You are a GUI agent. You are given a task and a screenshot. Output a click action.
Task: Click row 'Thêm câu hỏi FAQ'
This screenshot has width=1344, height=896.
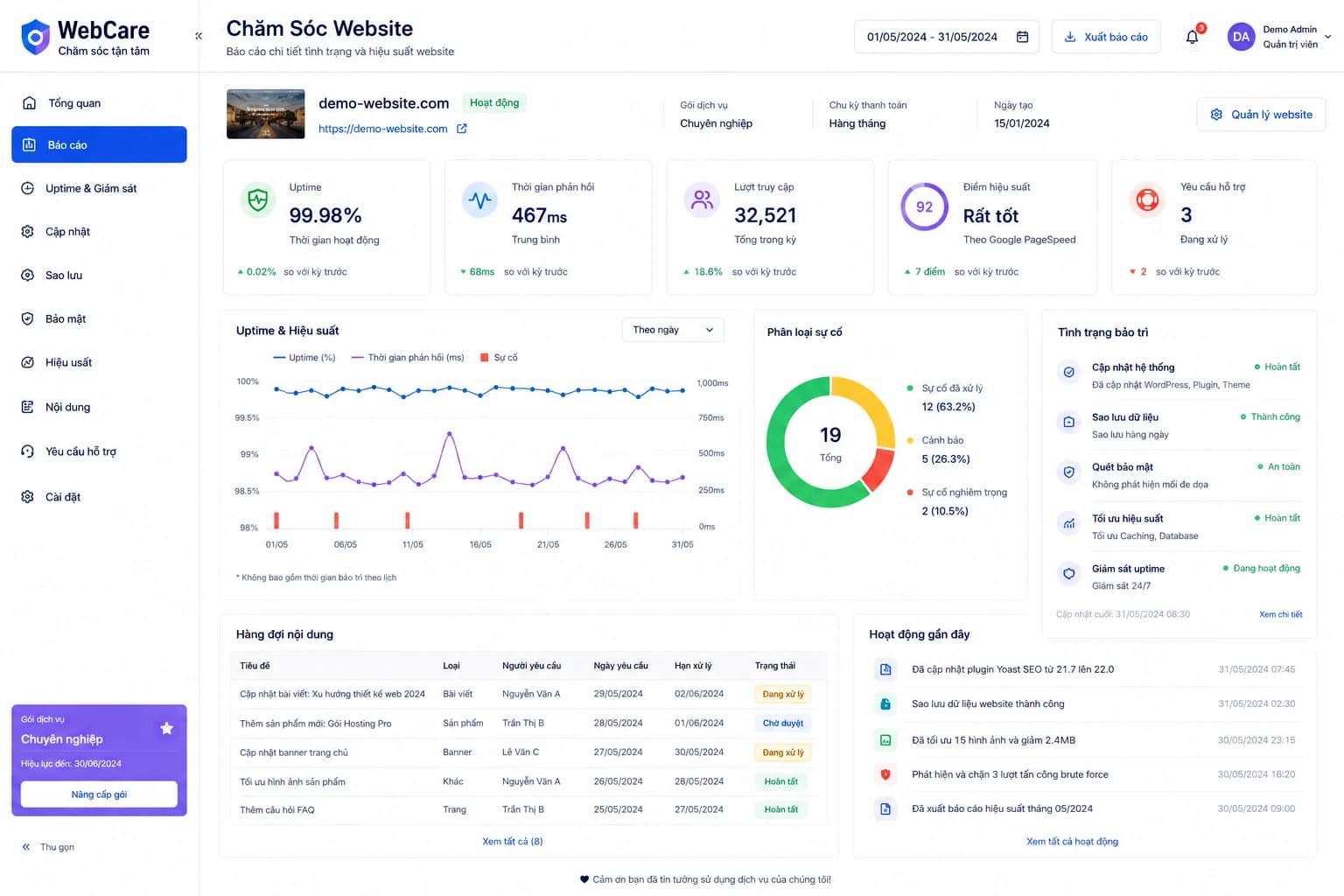(x=528, y=809)
